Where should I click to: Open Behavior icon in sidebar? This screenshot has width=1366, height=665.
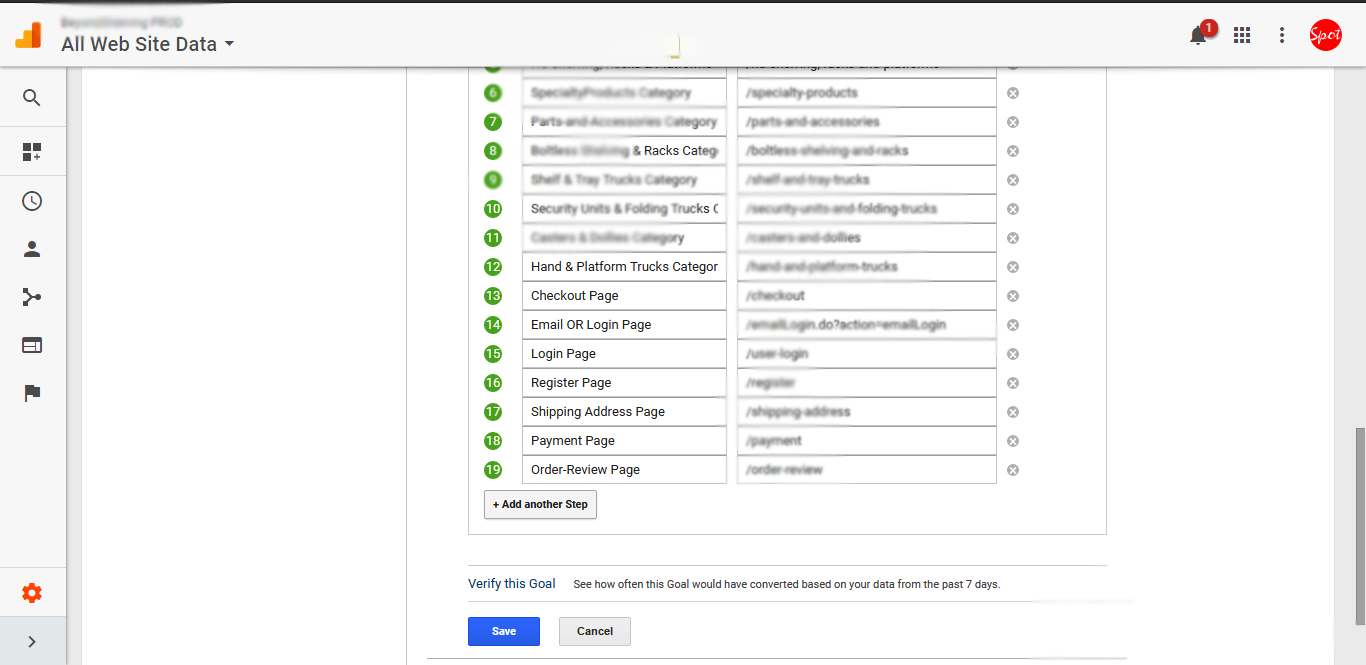(x=32, y=345)
